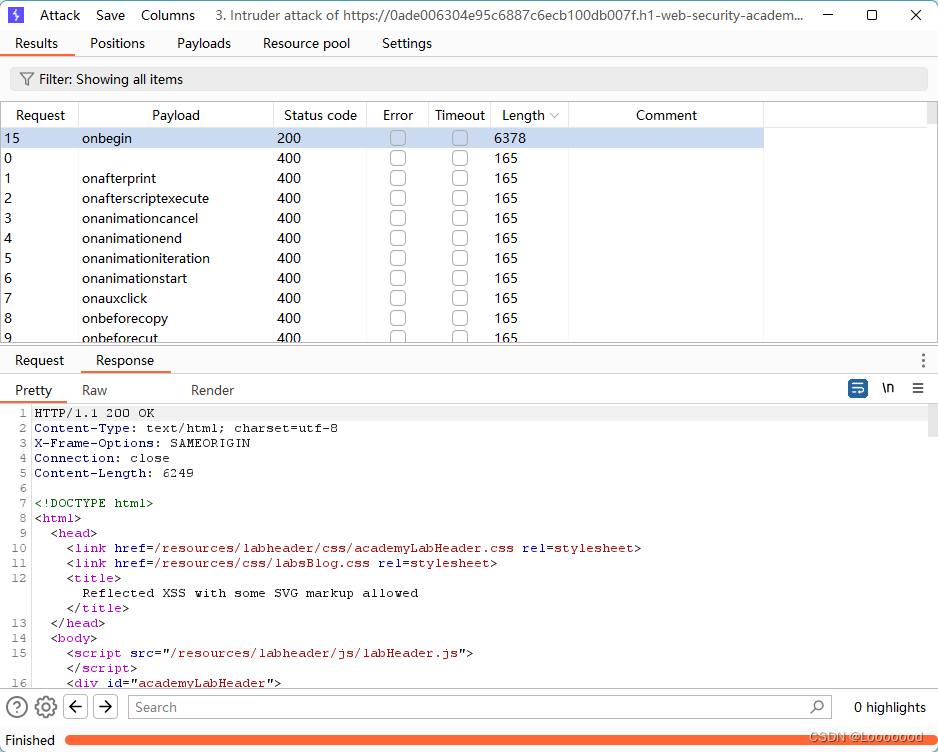This screenshot has width=938, height=752.
Task: Click the Burp Intruder lightning icon
Action: tap(16, 15)
